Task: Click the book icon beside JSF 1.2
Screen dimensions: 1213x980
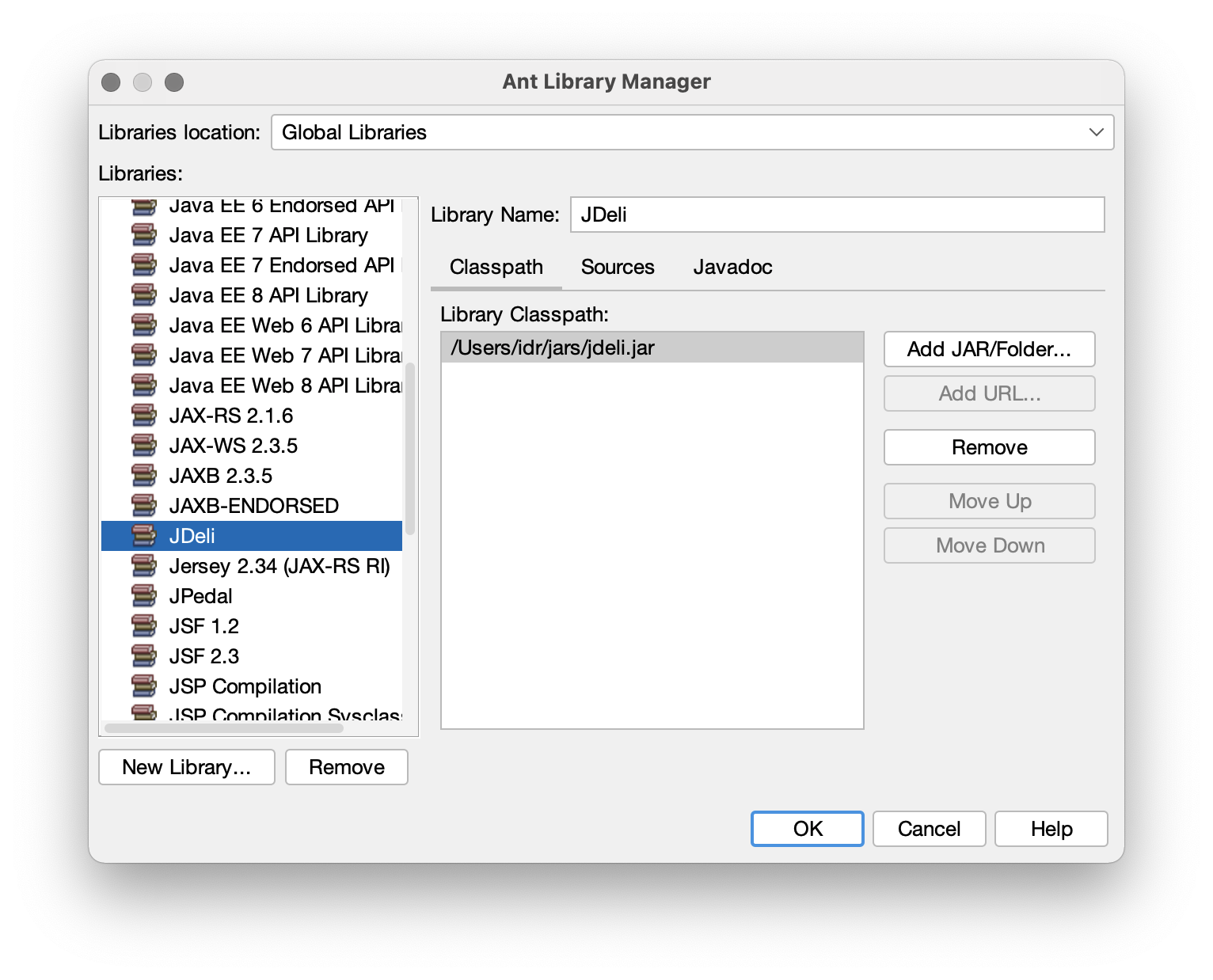Action: pos(145,625)
